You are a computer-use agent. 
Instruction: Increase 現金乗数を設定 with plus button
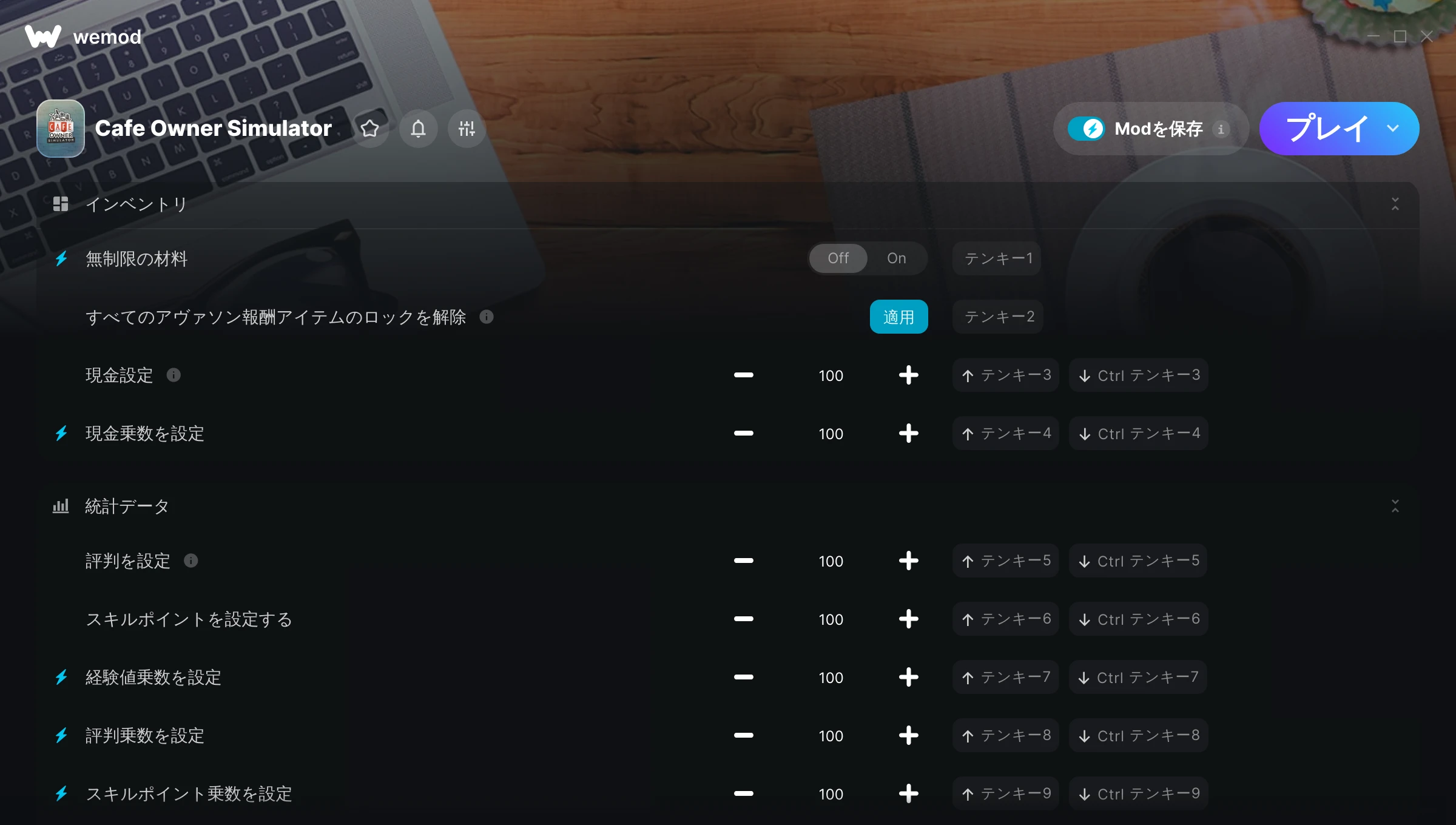[x=908, y=433]
